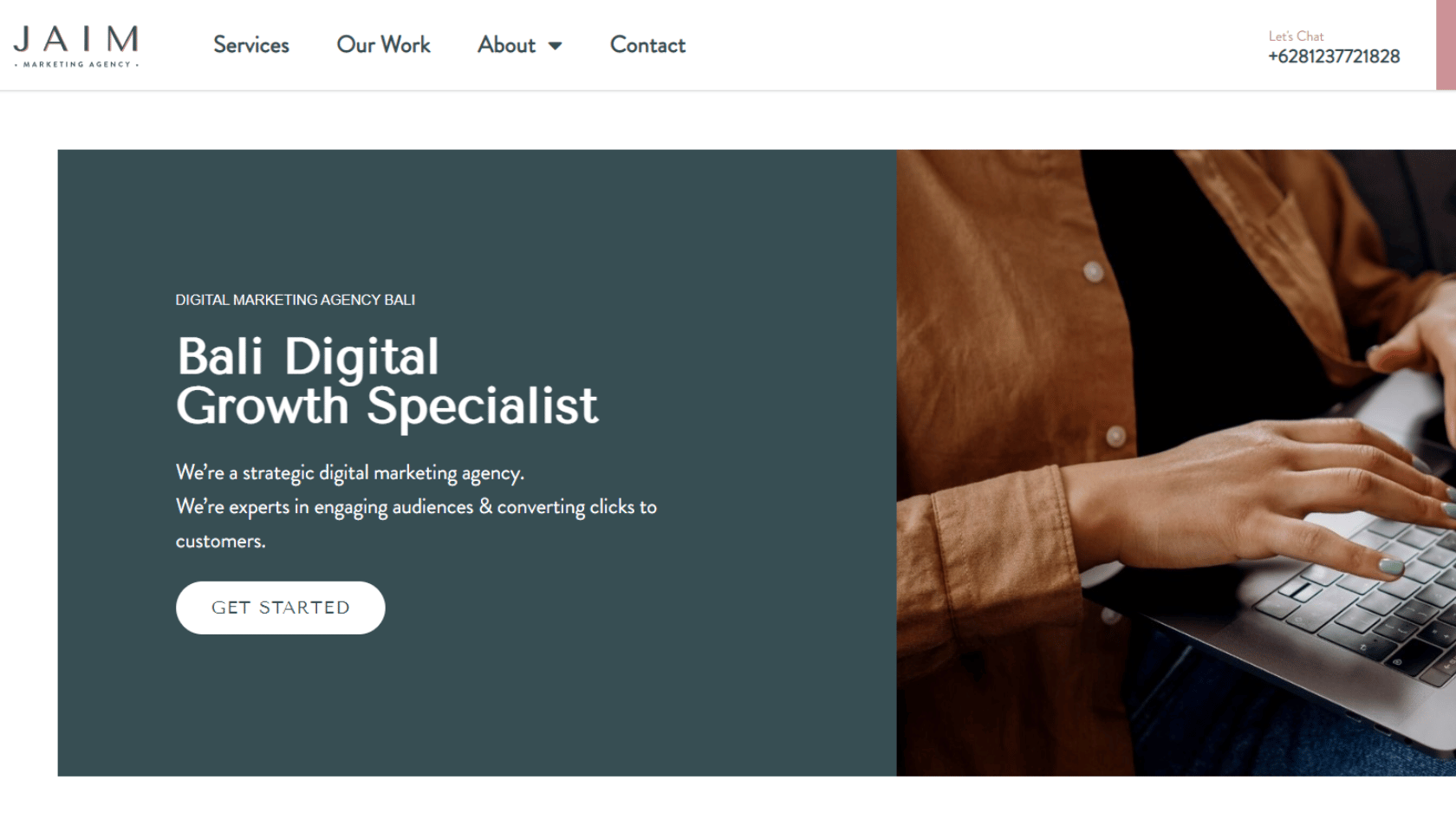Click the Let's Chat label

pyautogui.click(x=1296, y=36)
